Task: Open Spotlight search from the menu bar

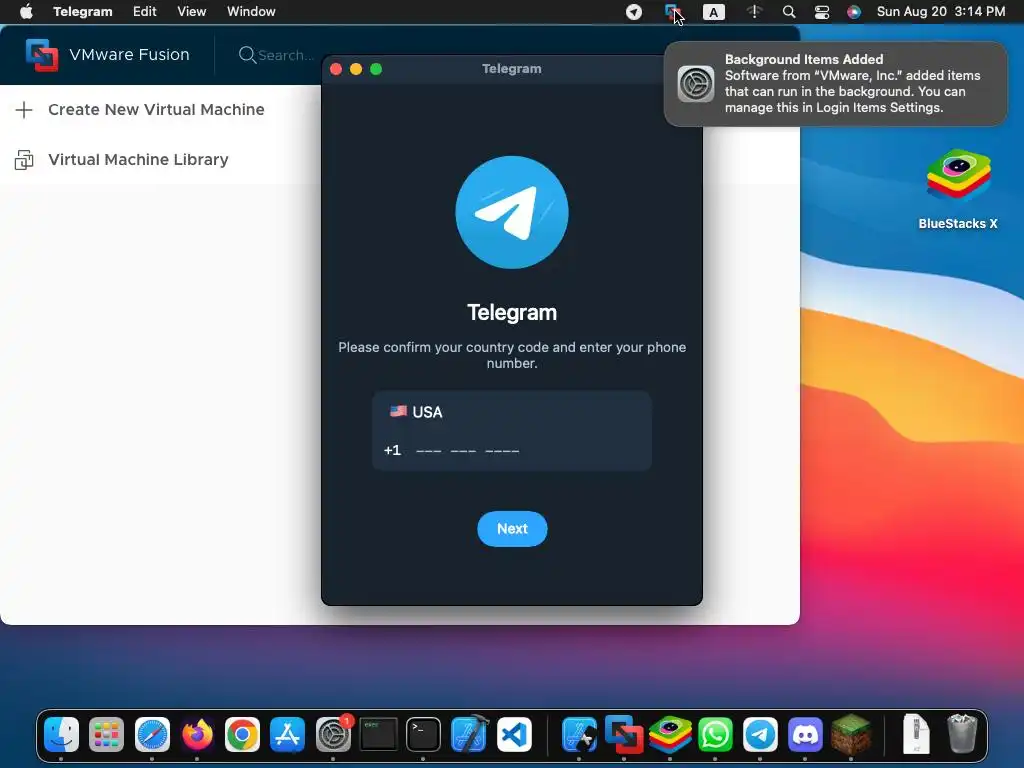Action: coord(789,12)
